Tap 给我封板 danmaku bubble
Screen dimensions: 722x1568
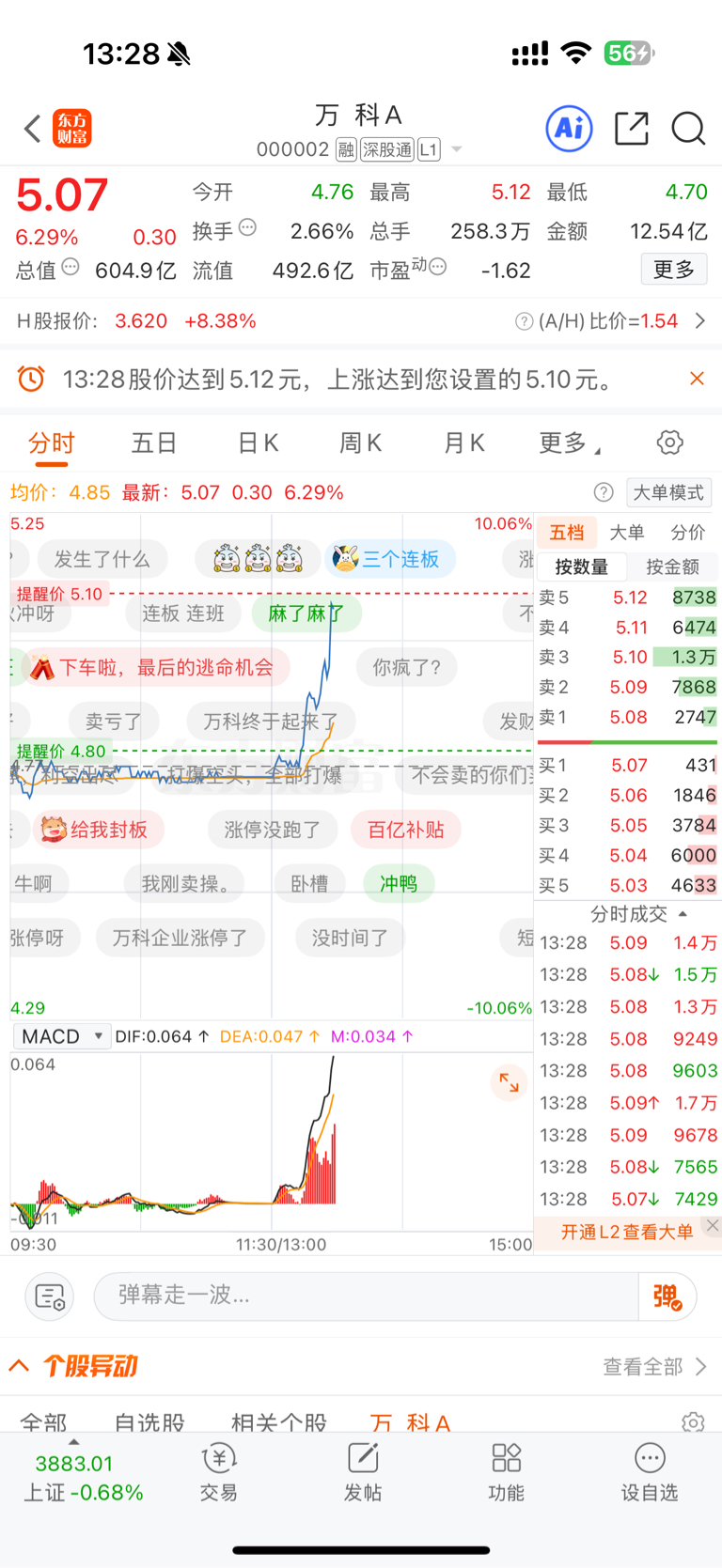tap(98, 830)
